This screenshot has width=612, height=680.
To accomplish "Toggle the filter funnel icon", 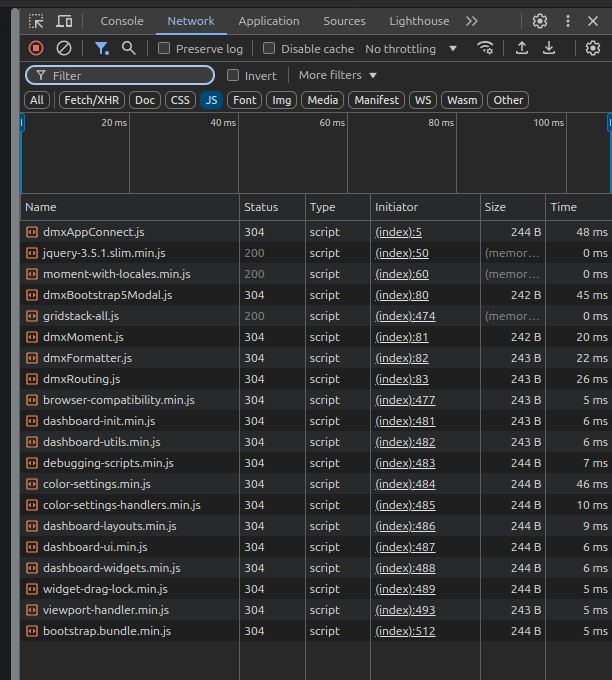I will (101, 48).
